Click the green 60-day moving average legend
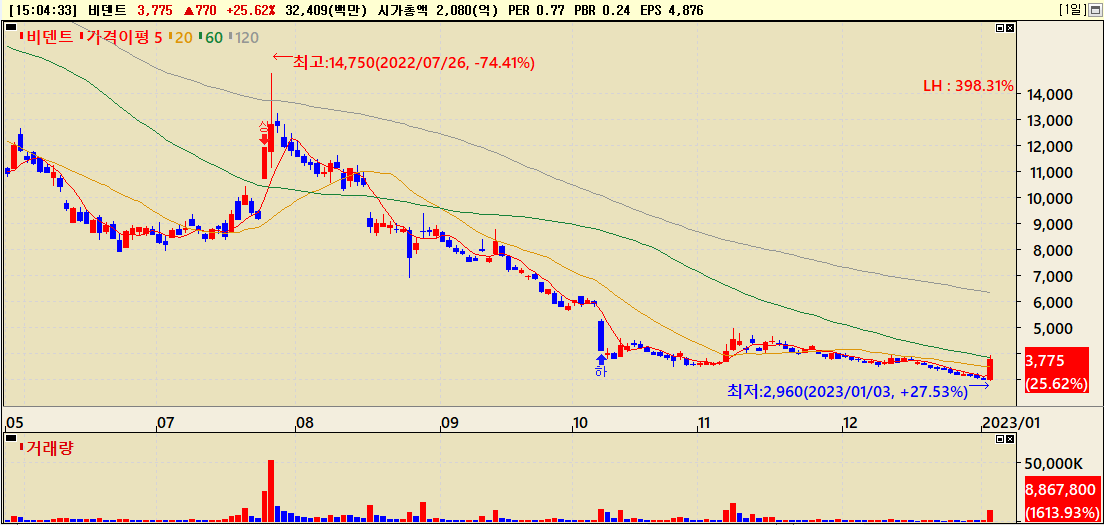 tap(212, 37)
